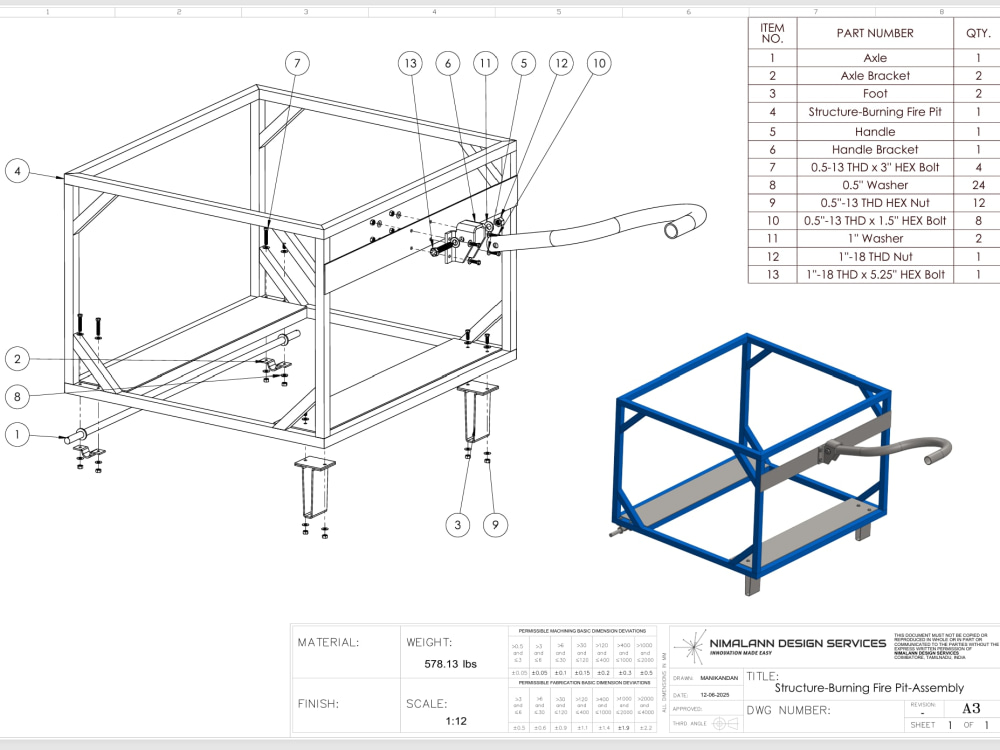Click the 'MANIKANDAN' drawn-by name
Screen dimensions: 1000x750
click(x=719, y=678)
